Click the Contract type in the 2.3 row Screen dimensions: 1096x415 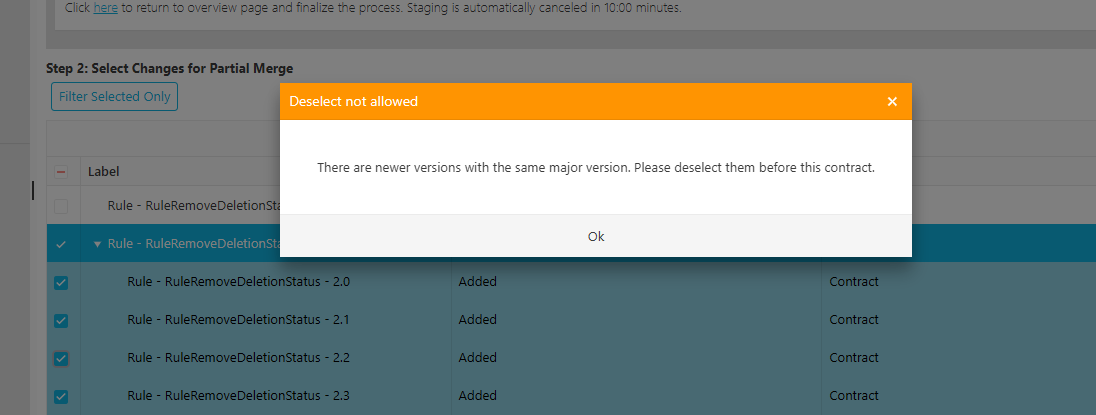pos(853,396)
